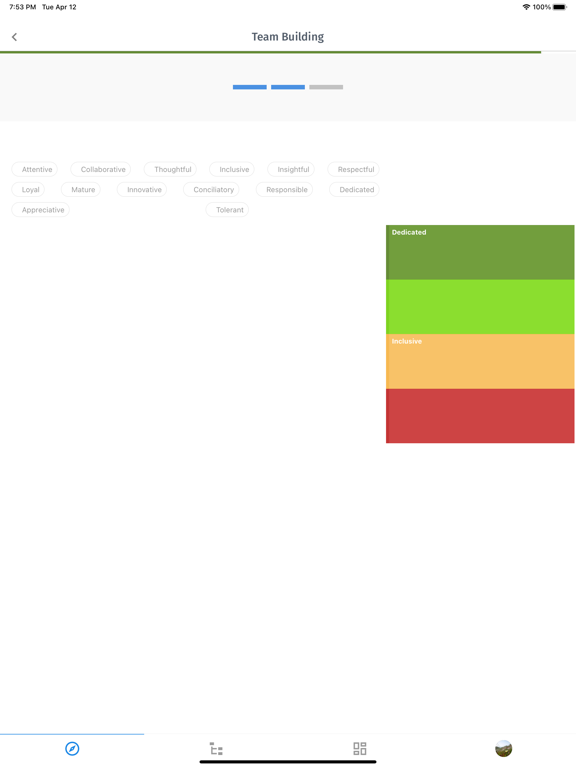Select the Responsible trait chip

285,190
